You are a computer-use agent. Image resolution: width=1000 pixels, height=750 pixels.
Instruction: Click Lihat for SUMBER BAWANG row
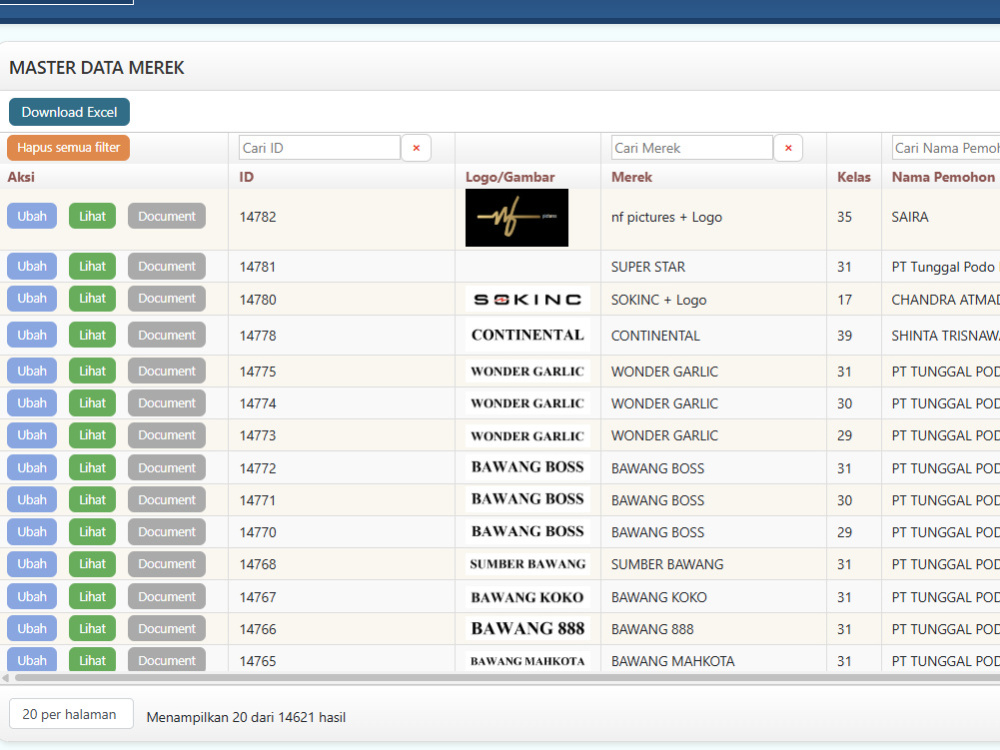click(92, 564)
